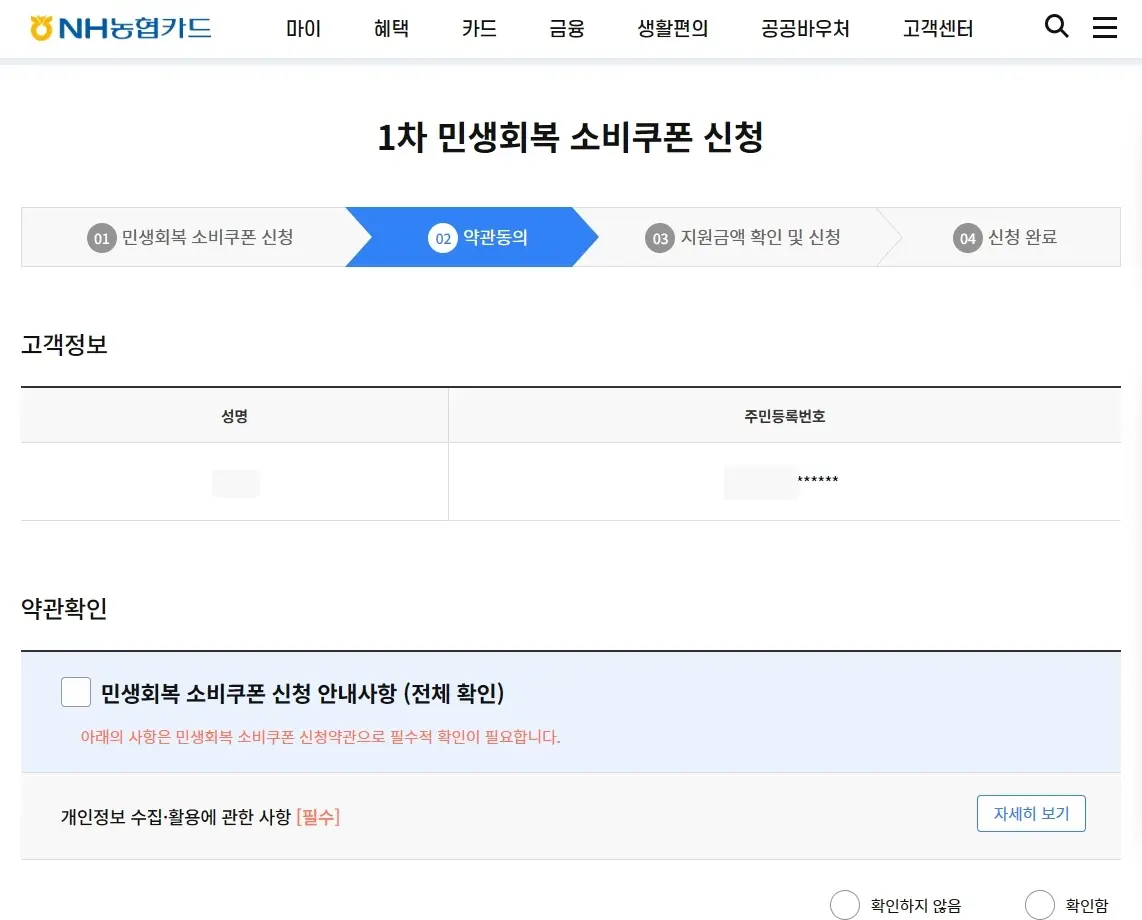Open the 혜택 menu
The image size is (1142, 920).
coord(391,29)
